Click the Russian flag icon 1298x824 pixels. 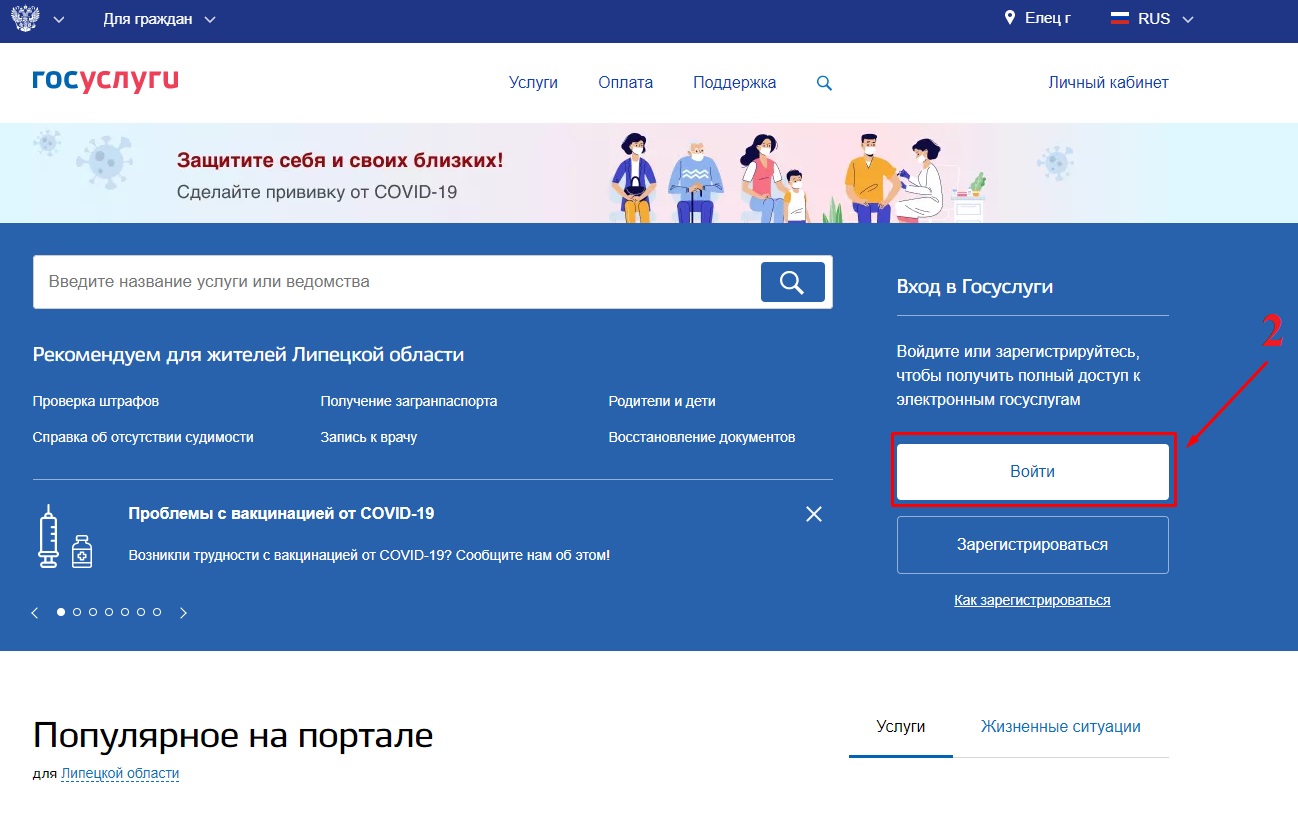point(1119,19)
